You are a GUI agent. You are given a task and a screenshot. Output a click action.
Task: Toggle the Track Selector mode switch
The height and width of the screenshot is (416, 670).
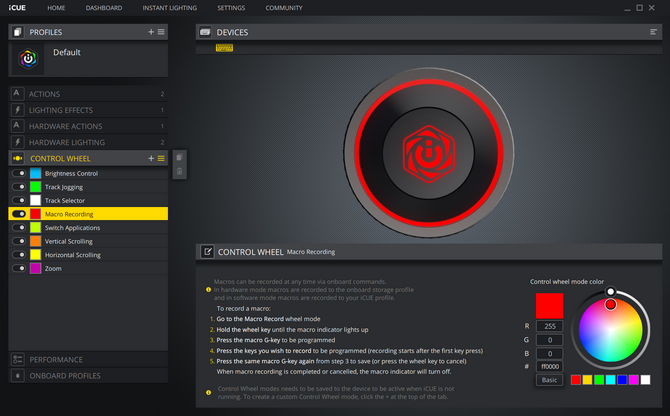click(19, 200)
